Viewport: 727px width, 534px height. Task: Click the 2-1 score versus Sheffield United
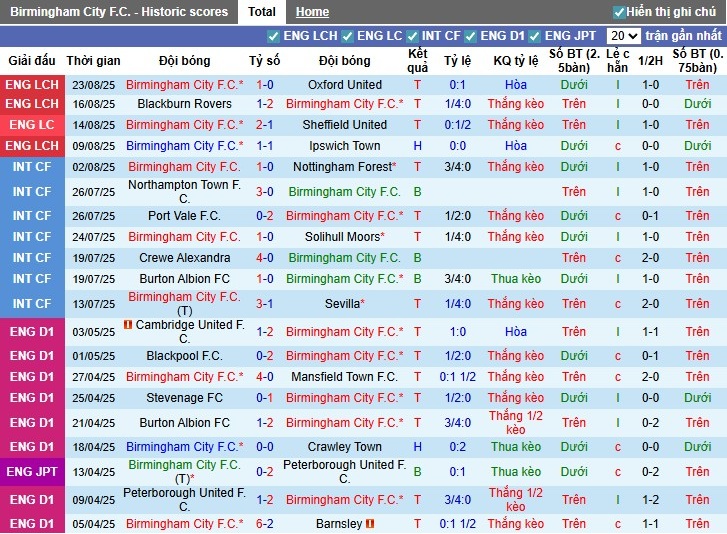click(x=265, y=125)
